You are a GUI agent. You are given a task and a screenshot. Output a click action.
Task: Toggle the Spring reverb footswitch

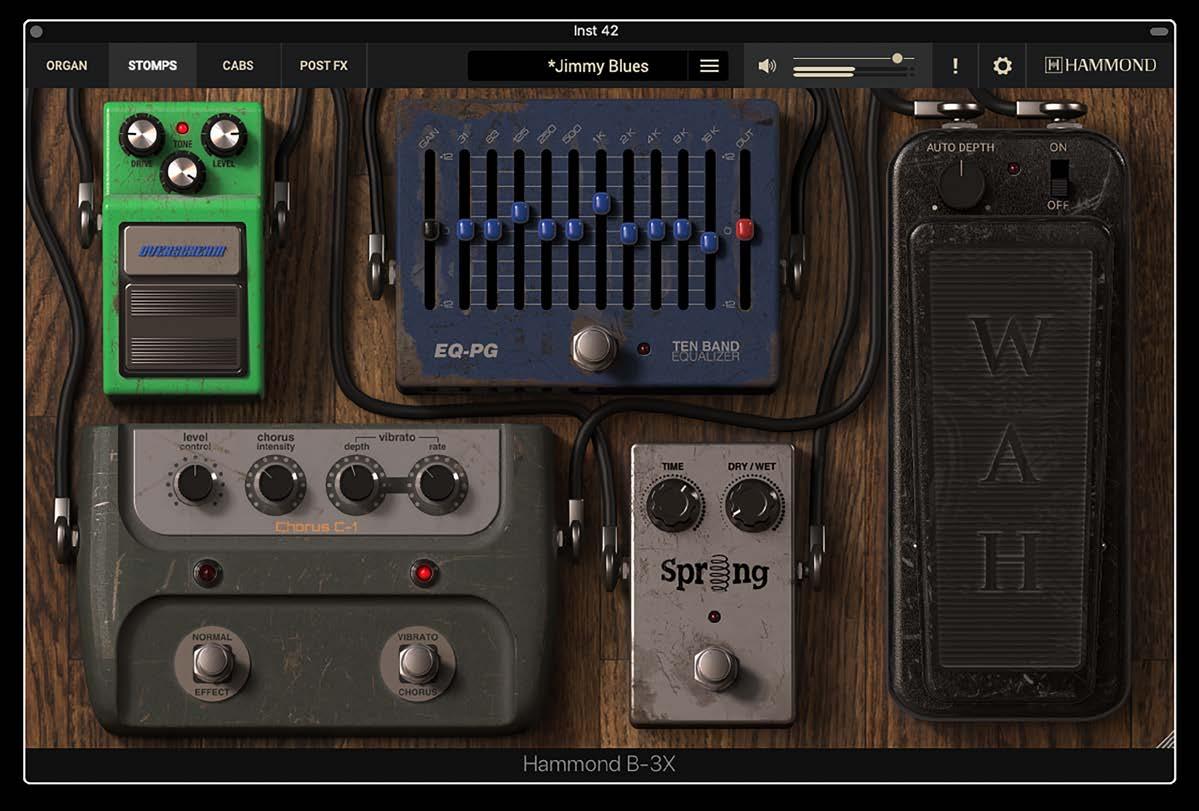(715, 667)
